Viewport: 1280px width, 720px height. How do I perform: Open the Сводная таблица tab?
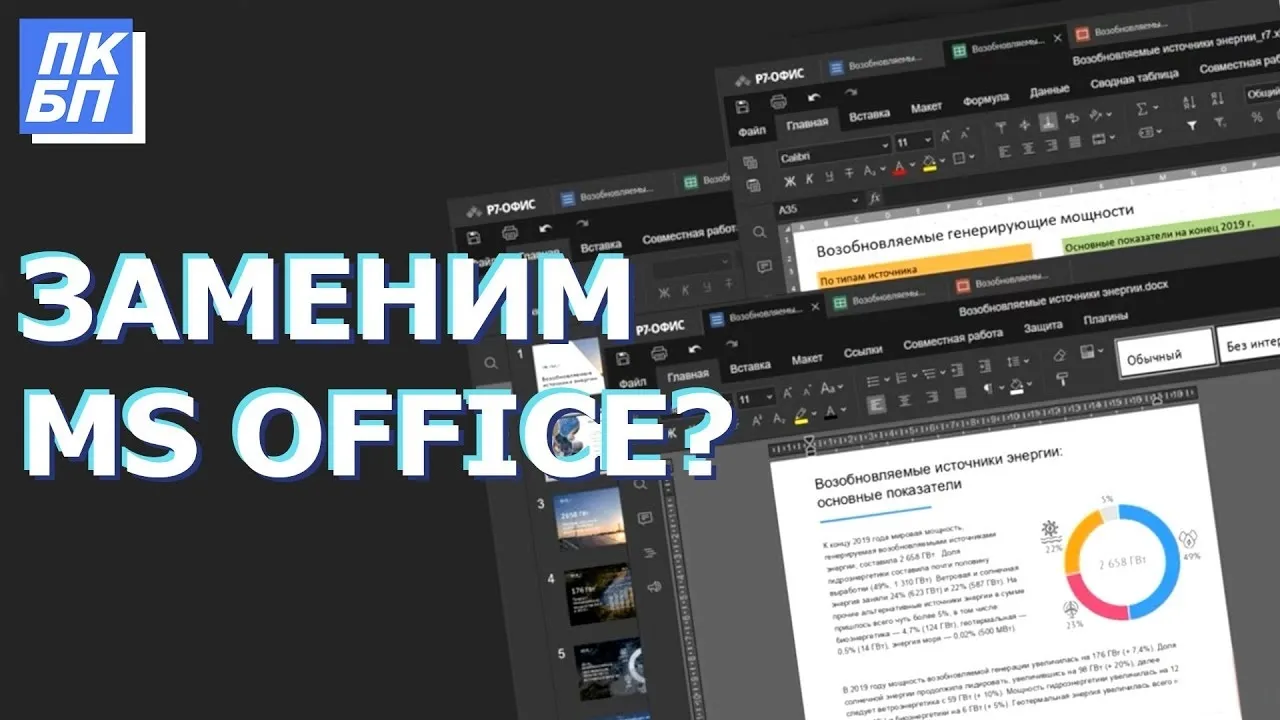point(1136,81)
